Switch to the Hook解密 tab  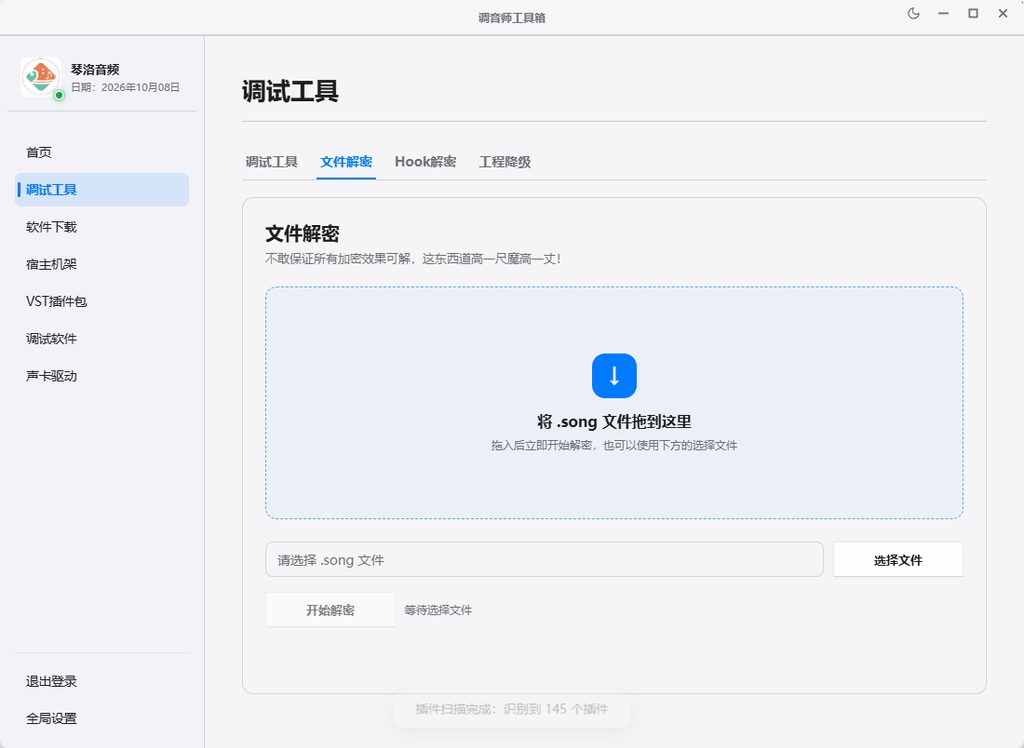pyautogui.click(x=425, y=162)
